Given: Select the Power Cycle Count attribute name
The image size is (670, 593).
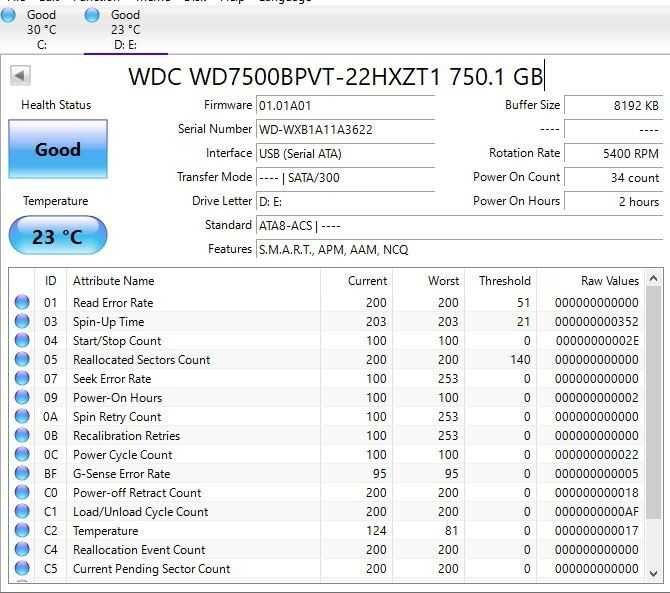Looking at the screenshot, I should [123, 455].
